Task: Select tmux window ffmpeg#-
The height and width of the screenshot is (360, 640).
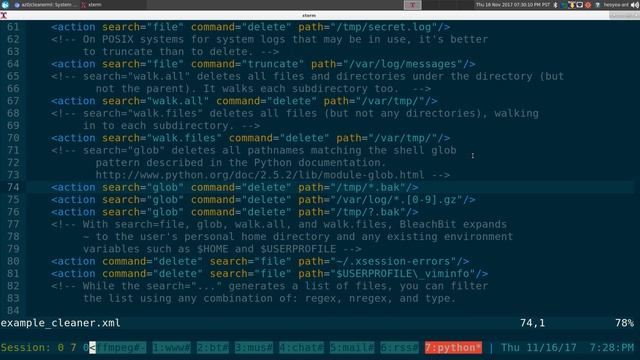Action: [x=121, y=347]
